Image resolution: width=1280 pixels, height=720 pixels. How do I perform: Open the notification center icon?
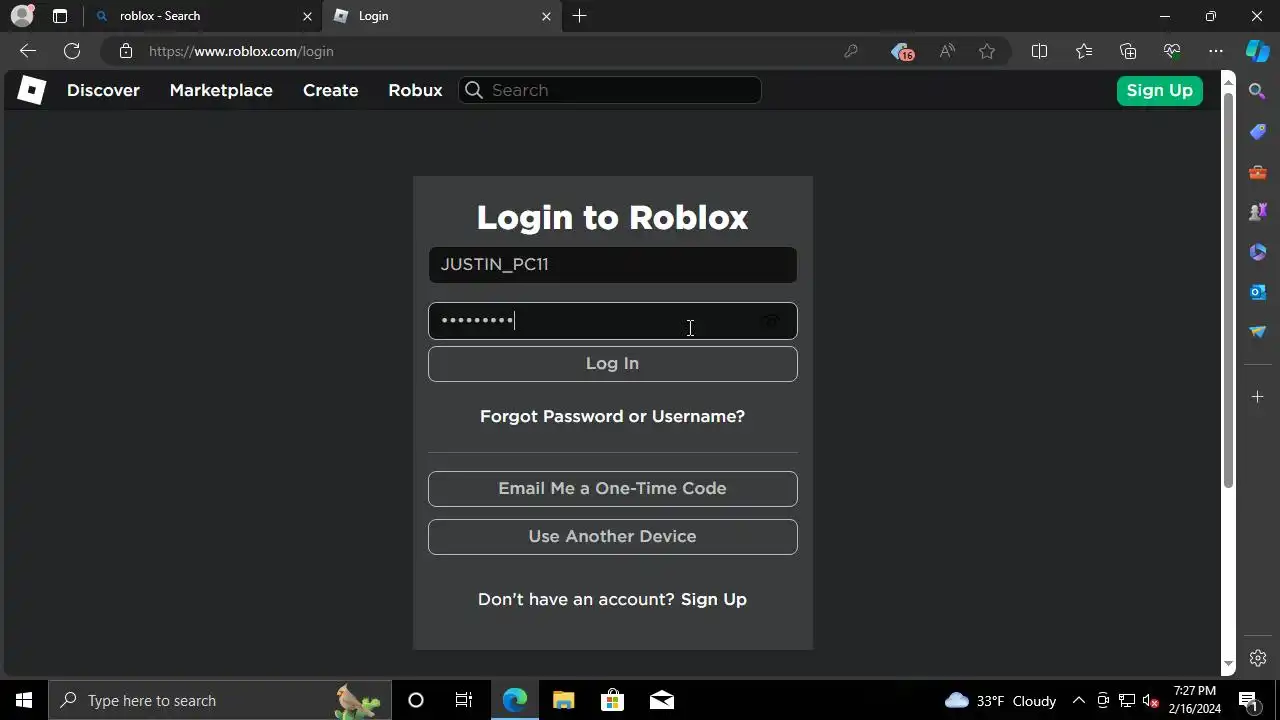pyautogui.click(x=1248, y=700)
